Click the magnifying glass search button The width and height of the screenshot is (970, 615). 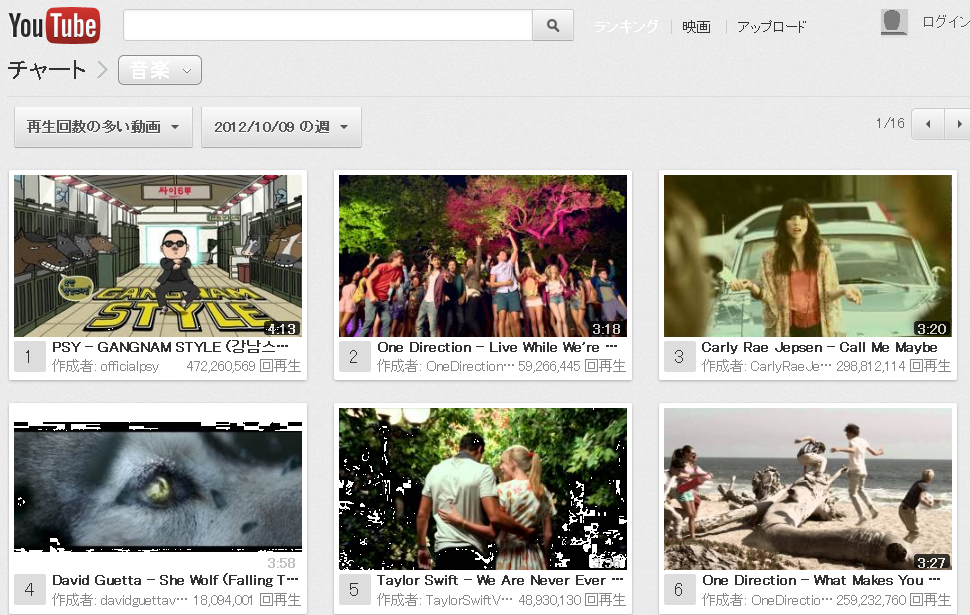(x=553, y=25)
